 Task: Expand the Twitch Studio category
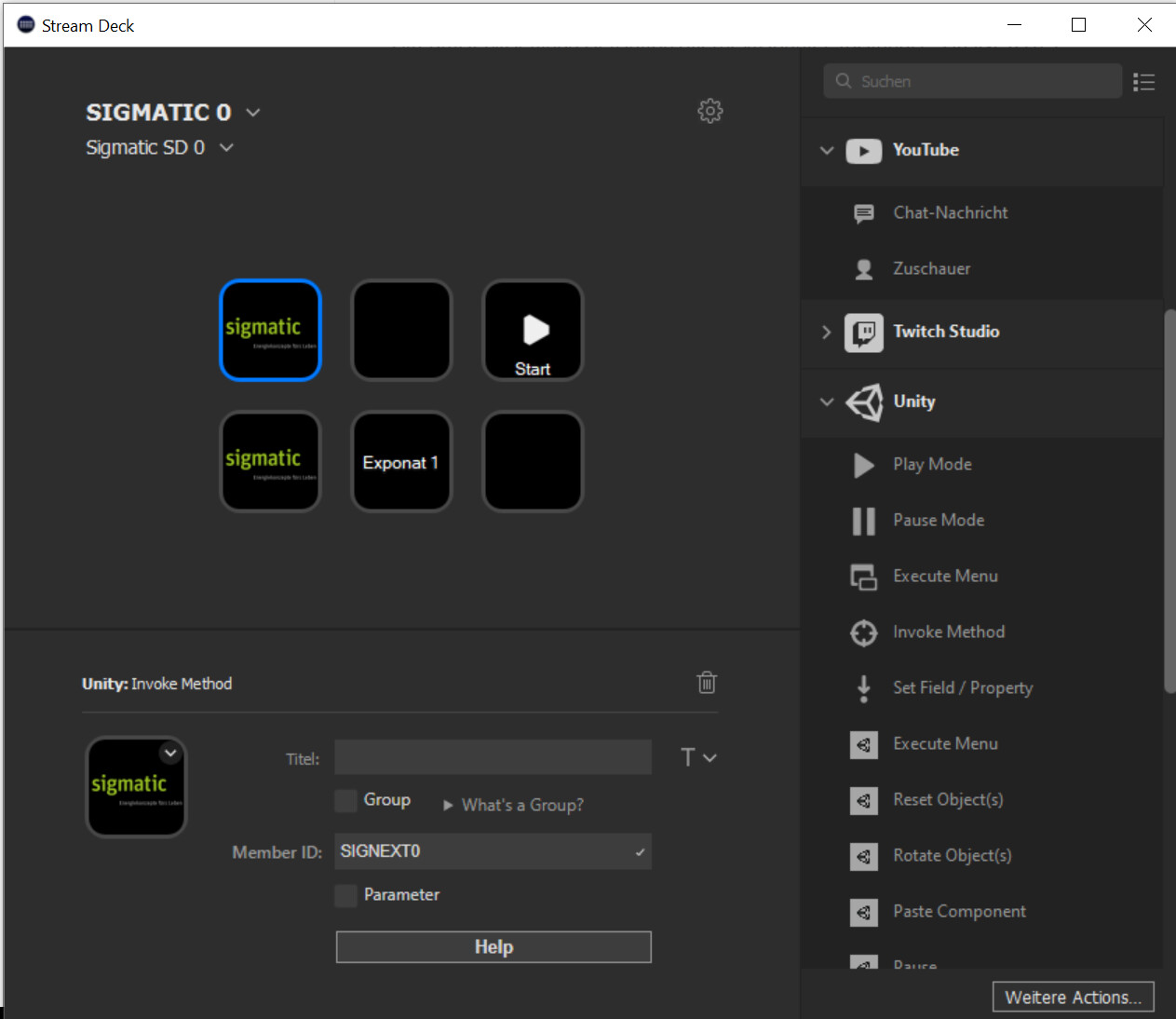point(826,332)
